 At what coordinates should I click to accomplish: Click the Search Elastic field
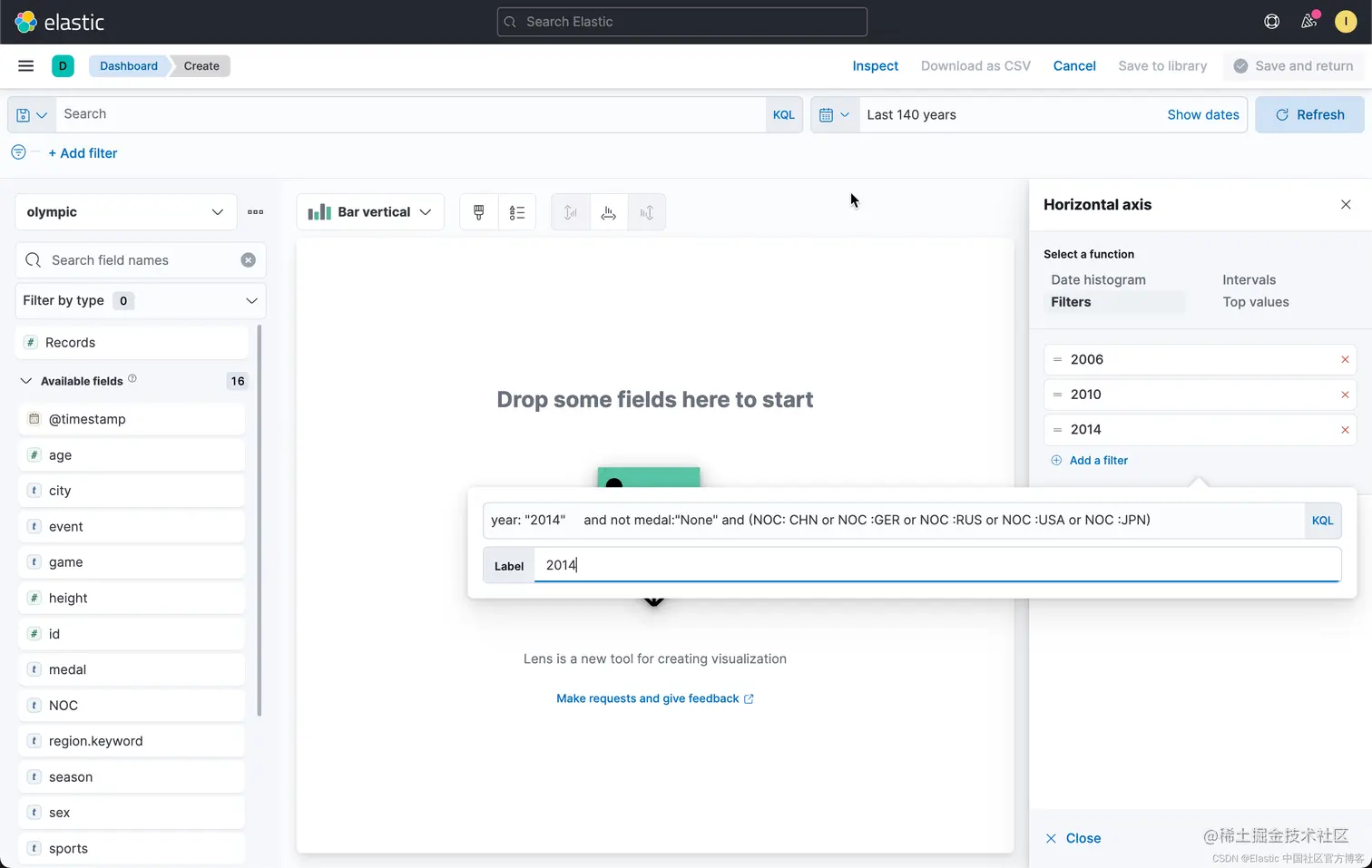point(682,22)
